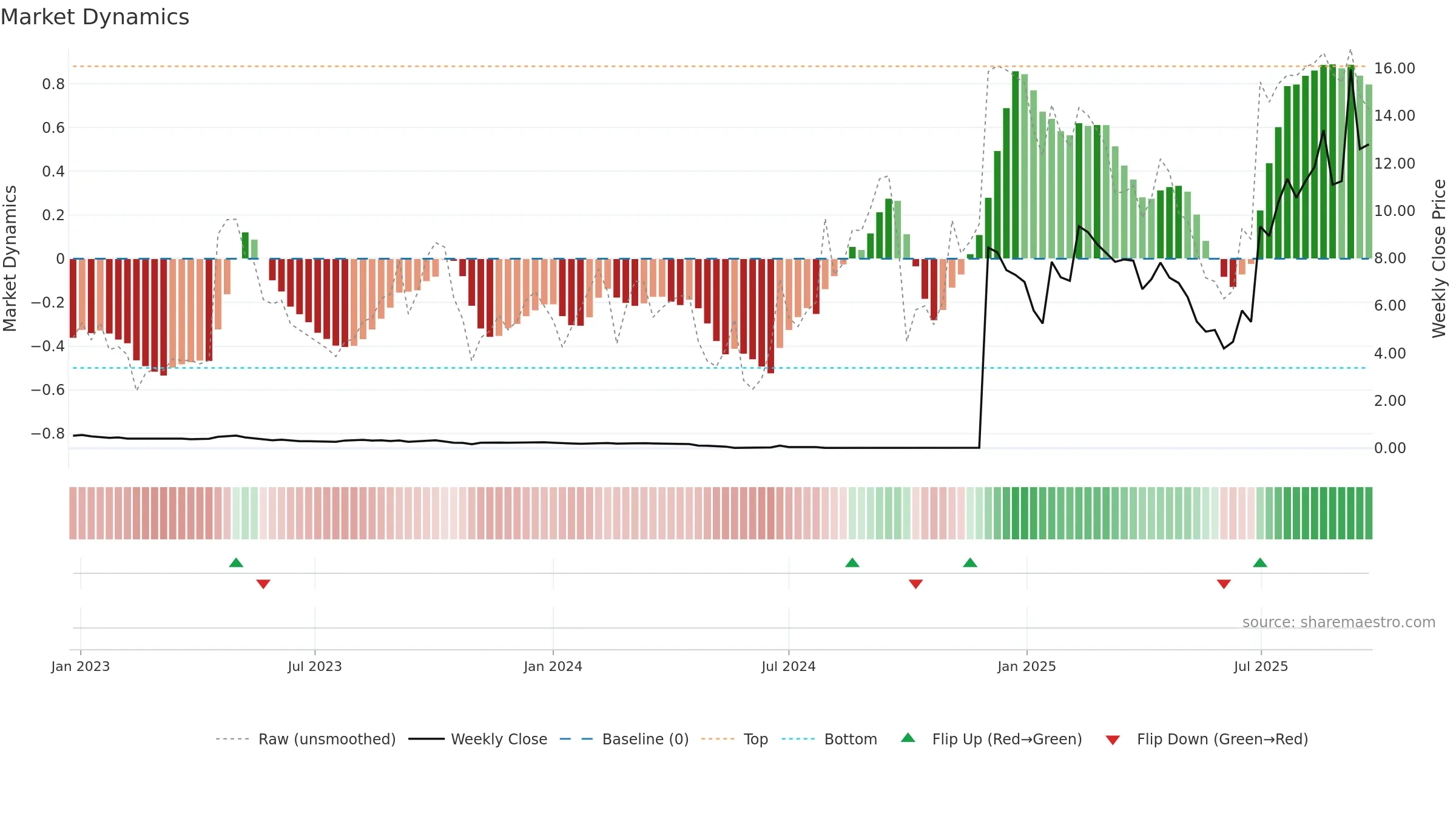Toggle the Bottom legend entry

(x=829, y=739)
